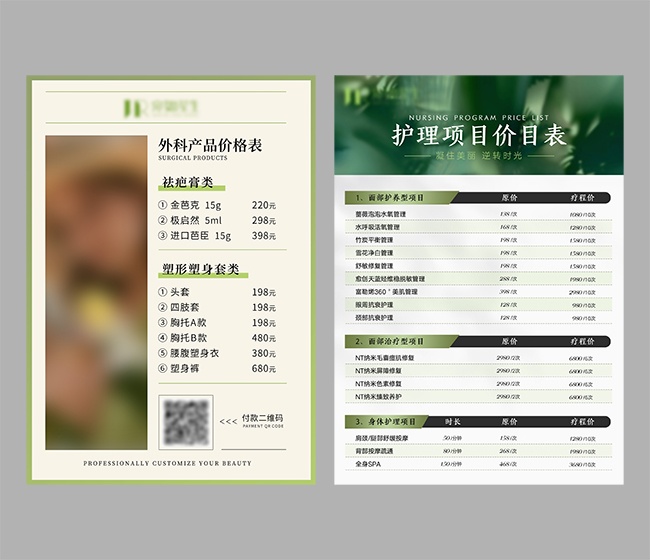Click the circled number 1 before 金芭克
650x560 pixels.
tap(163, 205)
